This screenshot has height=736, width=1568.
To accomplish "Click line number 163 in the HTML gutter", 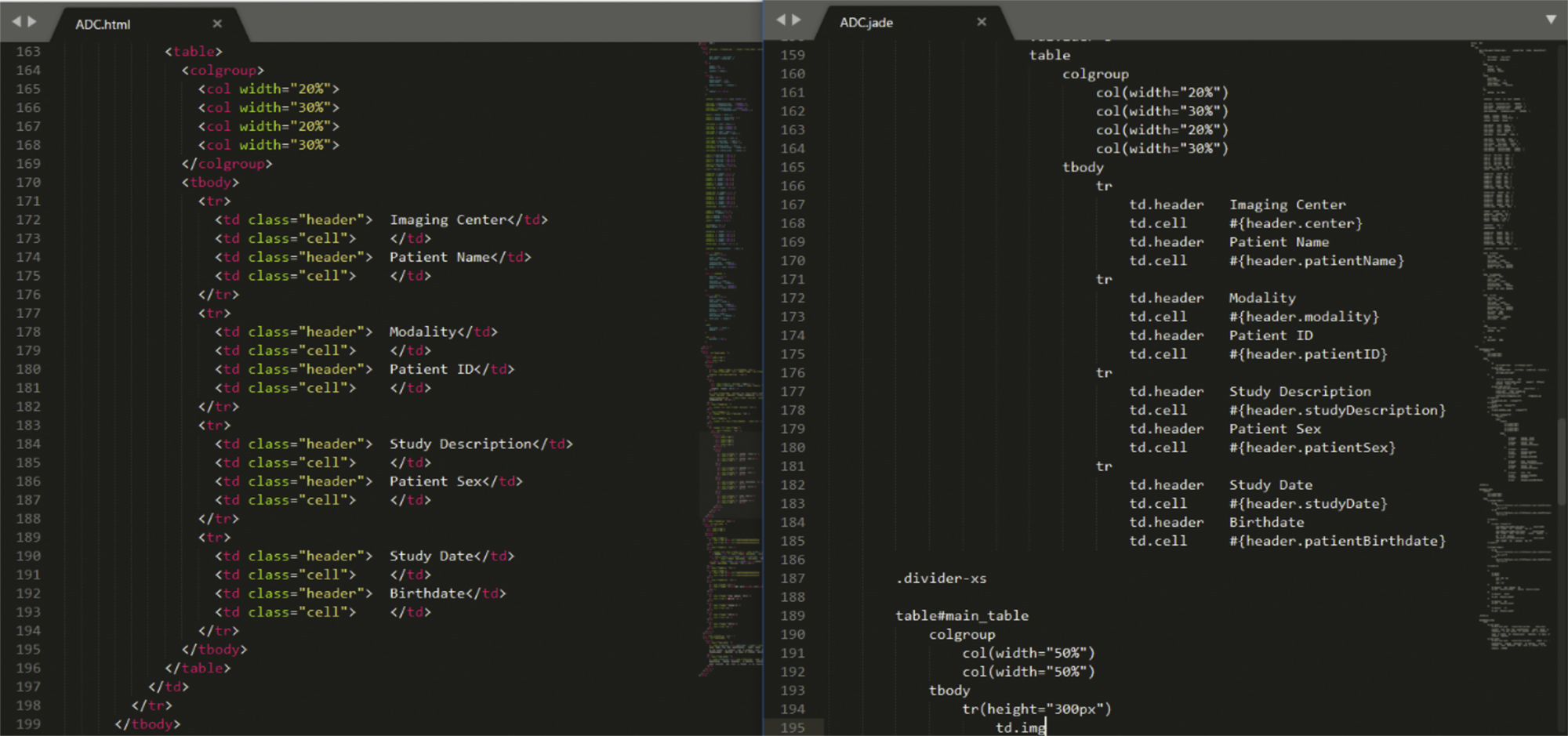I will coord(28,52).
